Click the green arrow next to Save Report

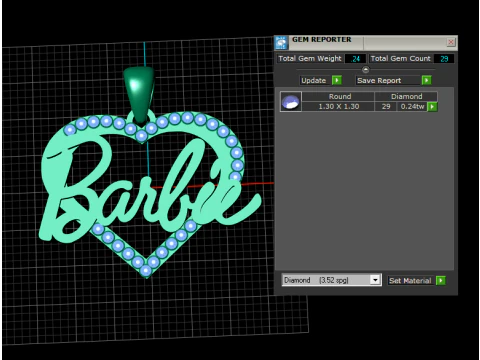(426, 80)
